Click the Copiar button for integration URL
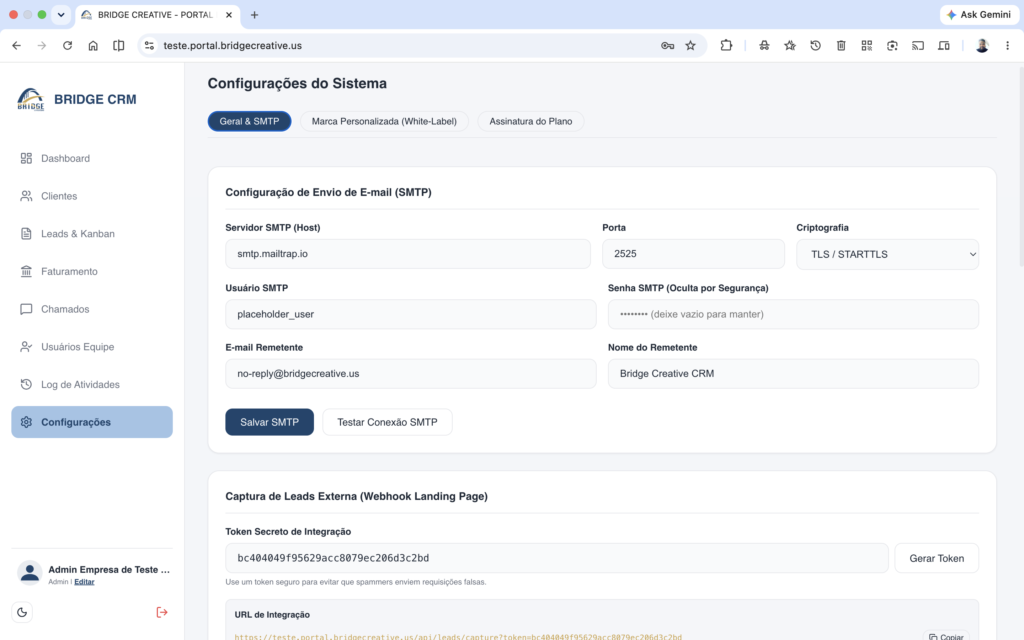1024x640 pixels. pyautogui.click(x=946, y=636)
